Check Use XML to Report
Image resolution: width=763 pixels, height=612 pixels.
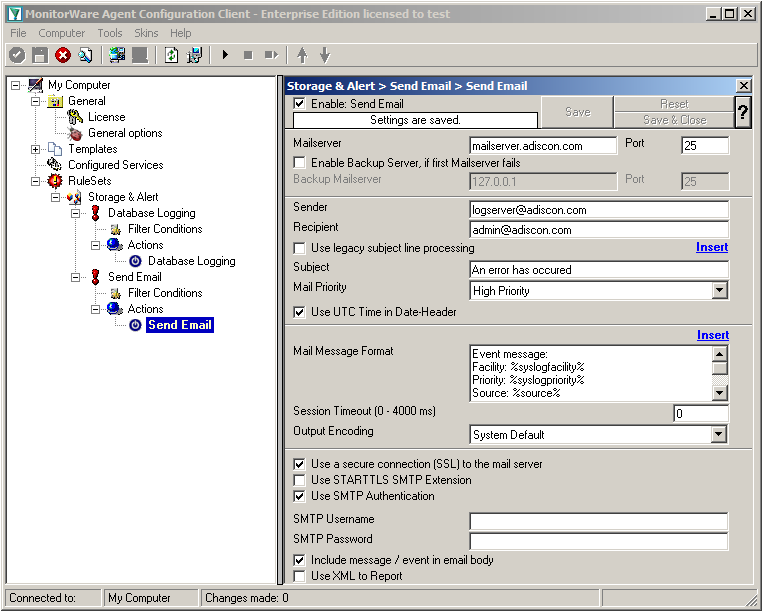300,576
